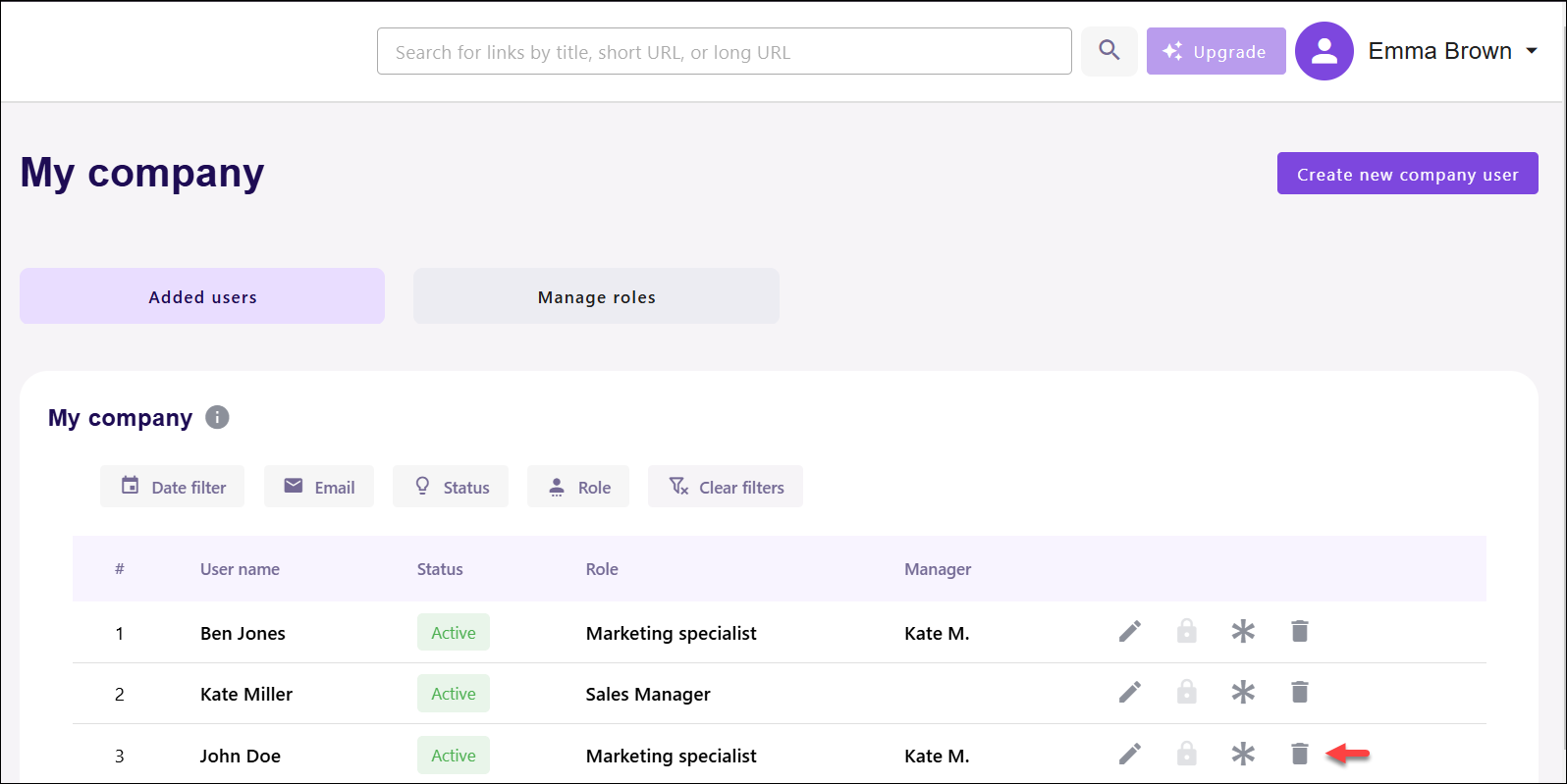Edit Kate Miller with the pencil icon
1567x784 pixels.
point(1130,692)
